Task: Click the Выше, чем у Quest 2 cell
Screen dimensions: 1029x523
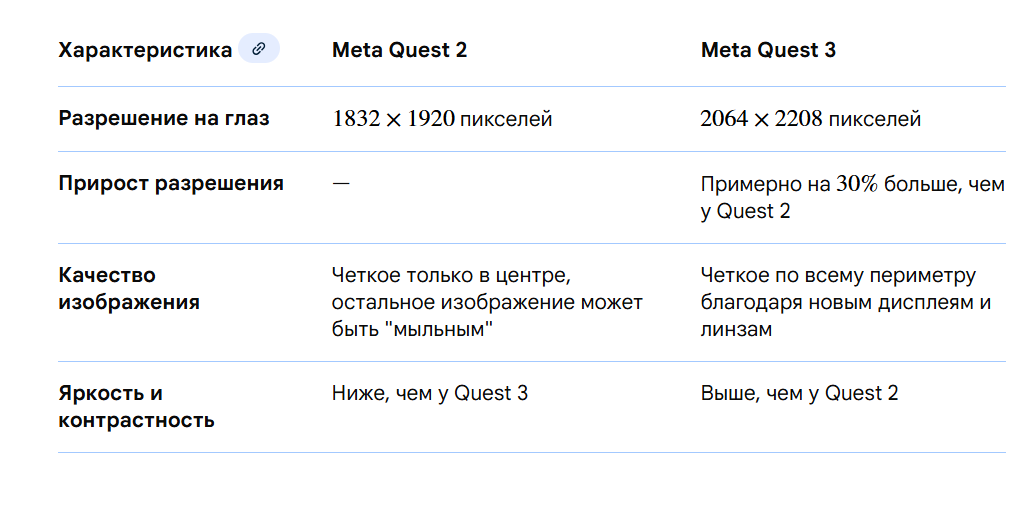Action: (799, 393)
